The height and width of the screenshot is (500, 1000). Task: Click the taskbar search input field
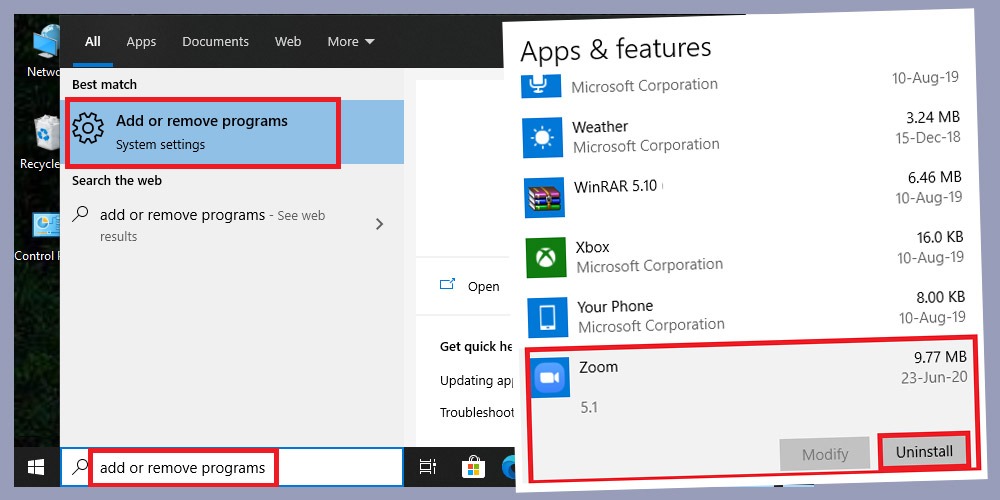pyautogui.click(x=232, y=467)
